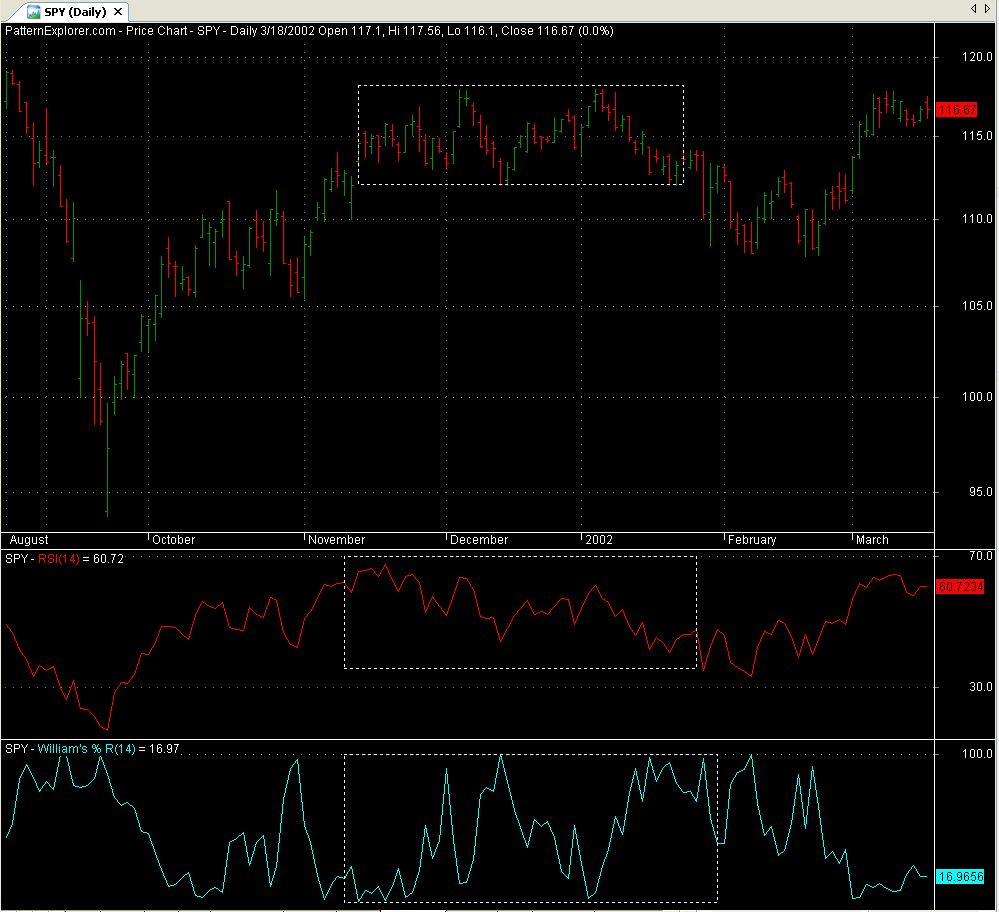Select the SPY (Daily) tab
This screenshot has height=912, width=999.
pyautogui.click(x=76, y=11)
